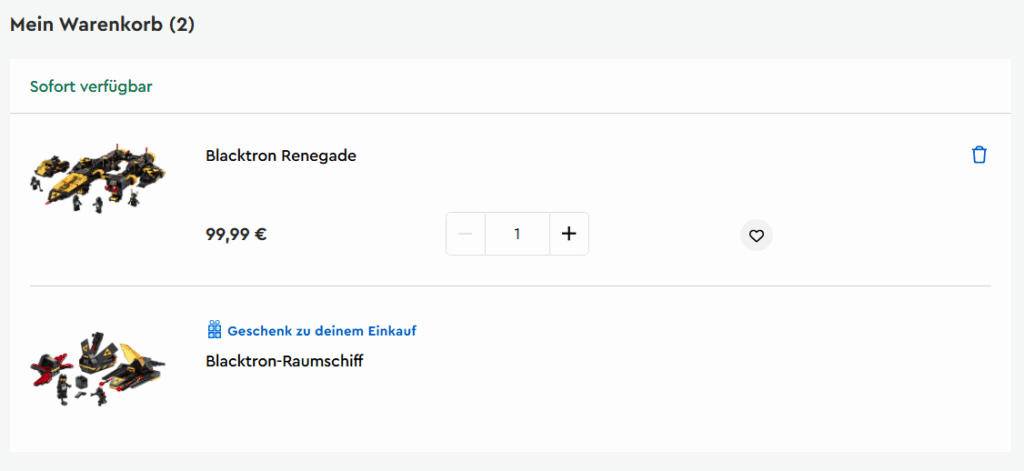Add Blacktron Renegade to wishlist via the heart icon
Image resolution: width=1024 pixels, height=471 pixels.
pyautogui.click(x=756, y=236)
